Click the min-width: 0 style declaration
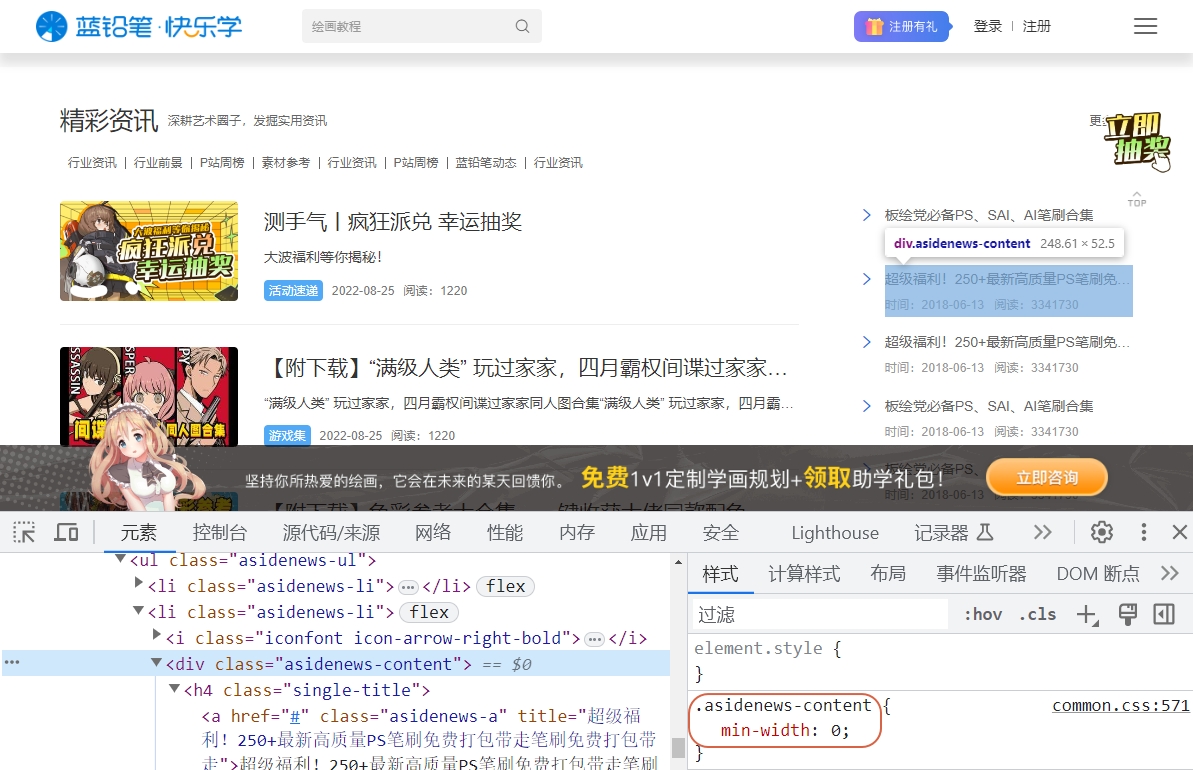Image resolution: width=1193 pixels, height=770 pixels. point(784,730)
